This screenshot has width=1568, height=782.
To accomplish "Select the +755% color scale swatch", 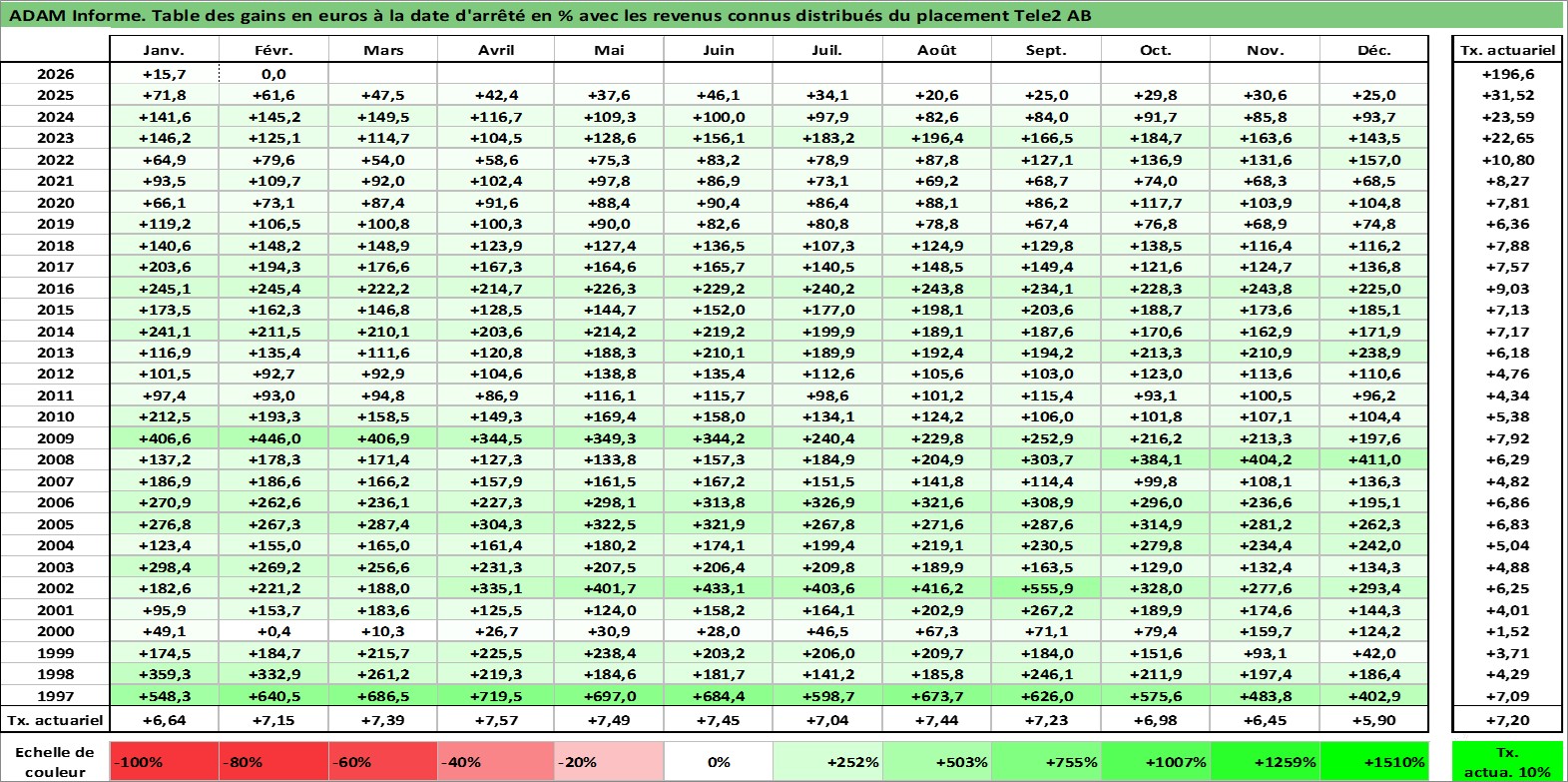I will [1046, 761].
